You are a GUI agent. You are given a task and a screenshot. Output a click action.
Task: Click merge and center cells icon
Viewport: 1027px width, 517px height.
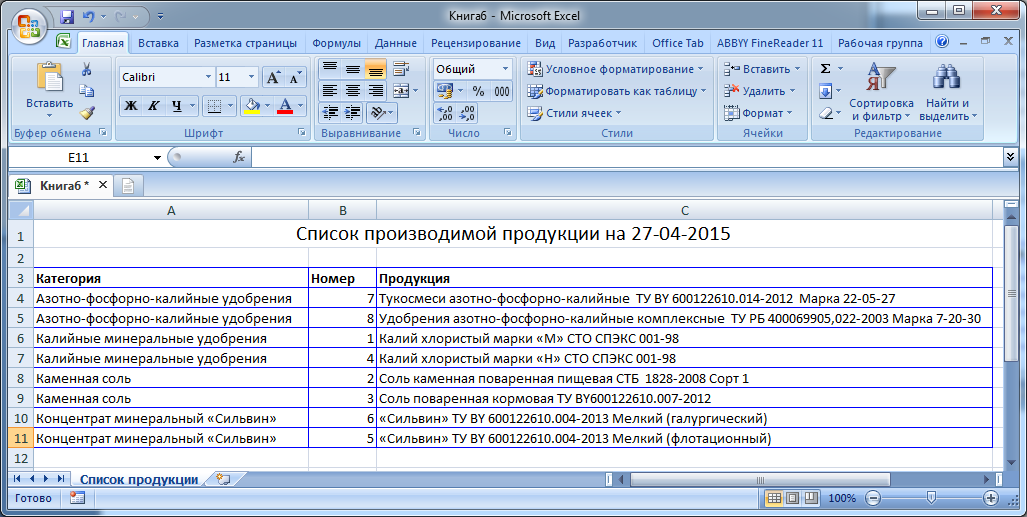coord(400,91)
